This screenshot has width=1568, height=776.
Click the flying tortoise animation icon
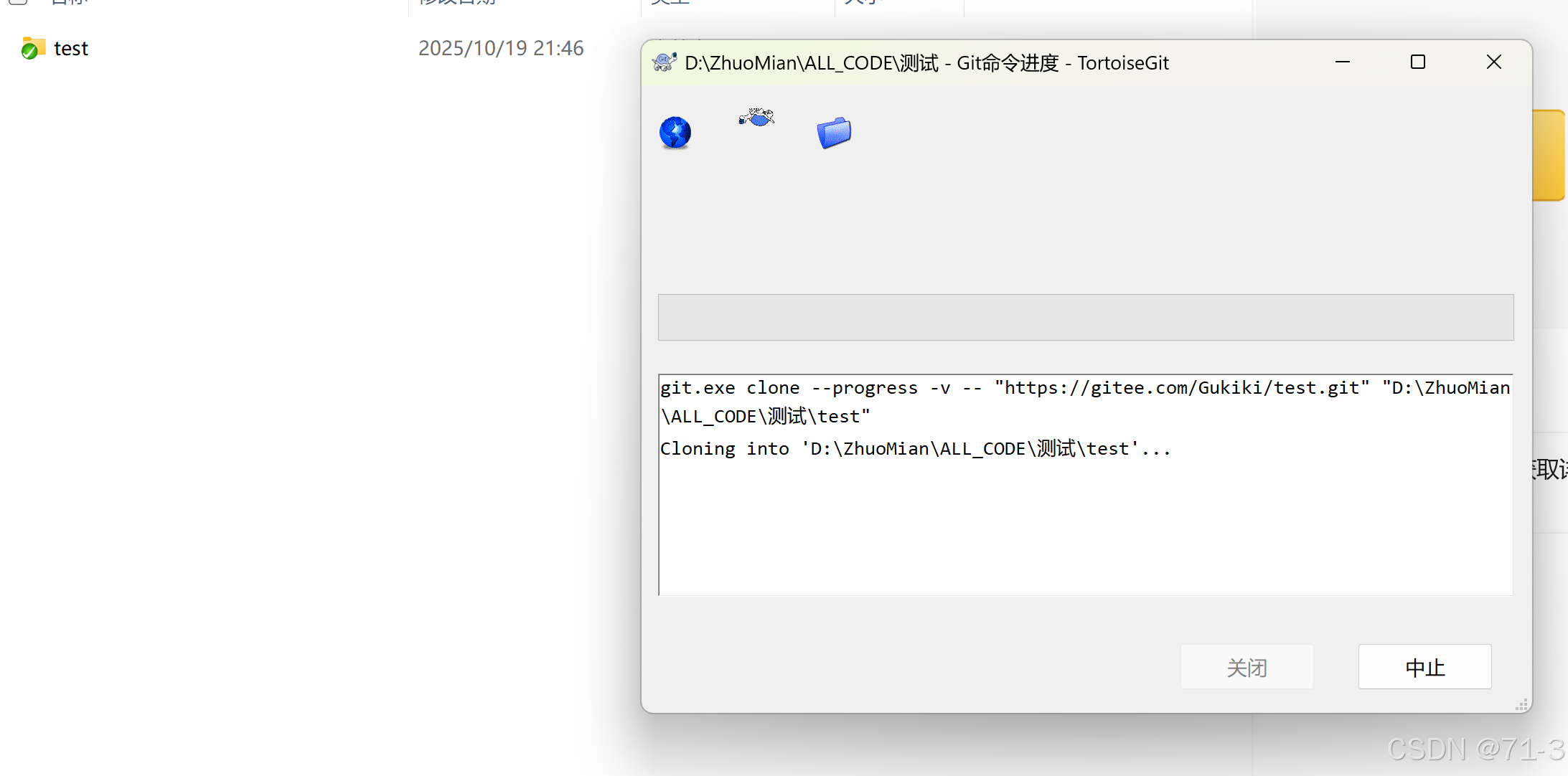coord(756,117)
